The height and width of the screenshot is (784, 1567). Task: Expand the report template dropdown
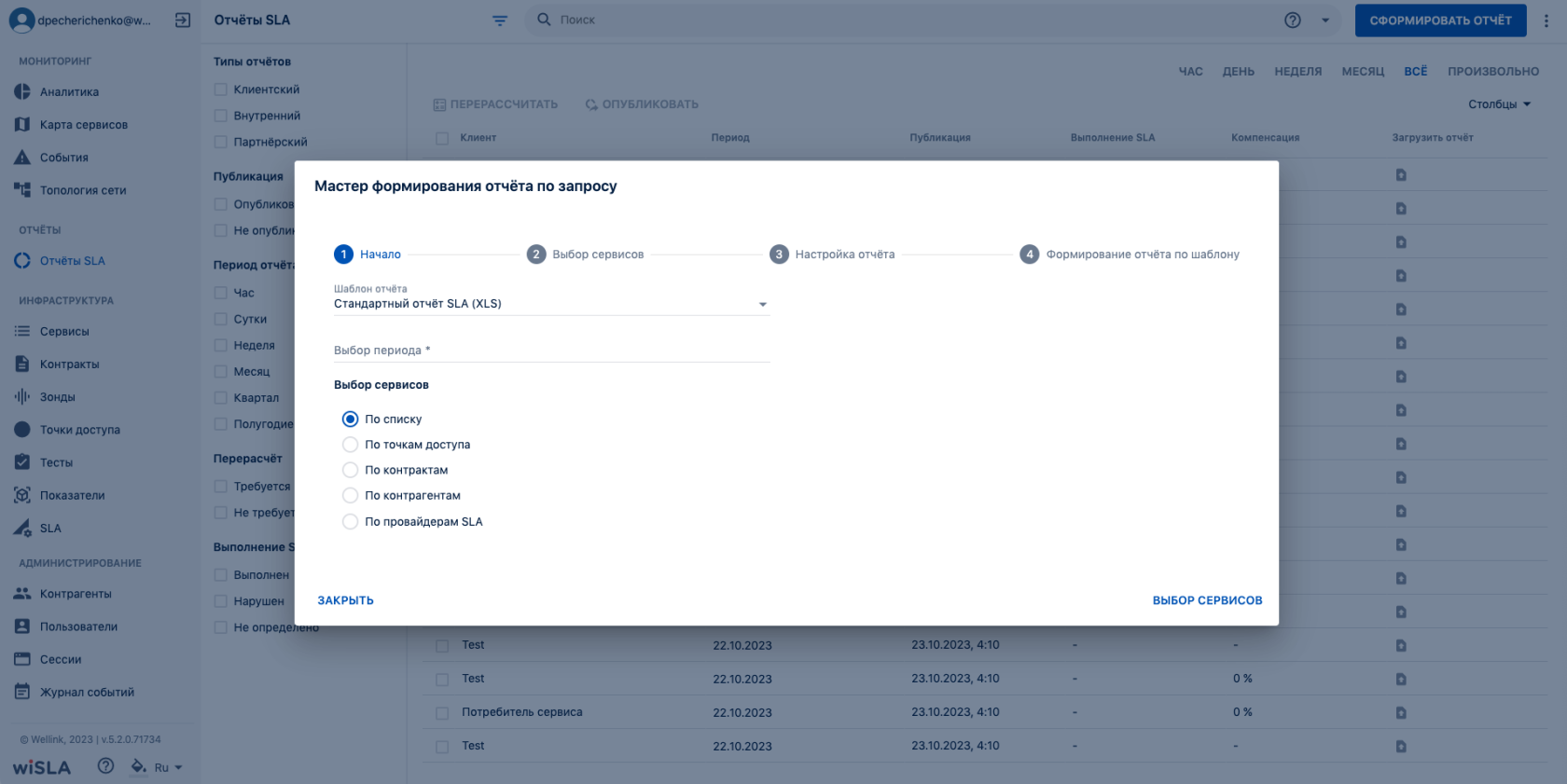tap(762, 304)
